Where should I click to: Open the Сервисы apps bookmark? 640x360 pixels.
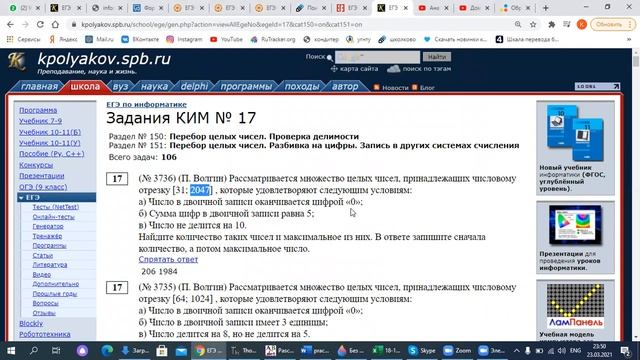pyautogui.click(x=24, y=39)
